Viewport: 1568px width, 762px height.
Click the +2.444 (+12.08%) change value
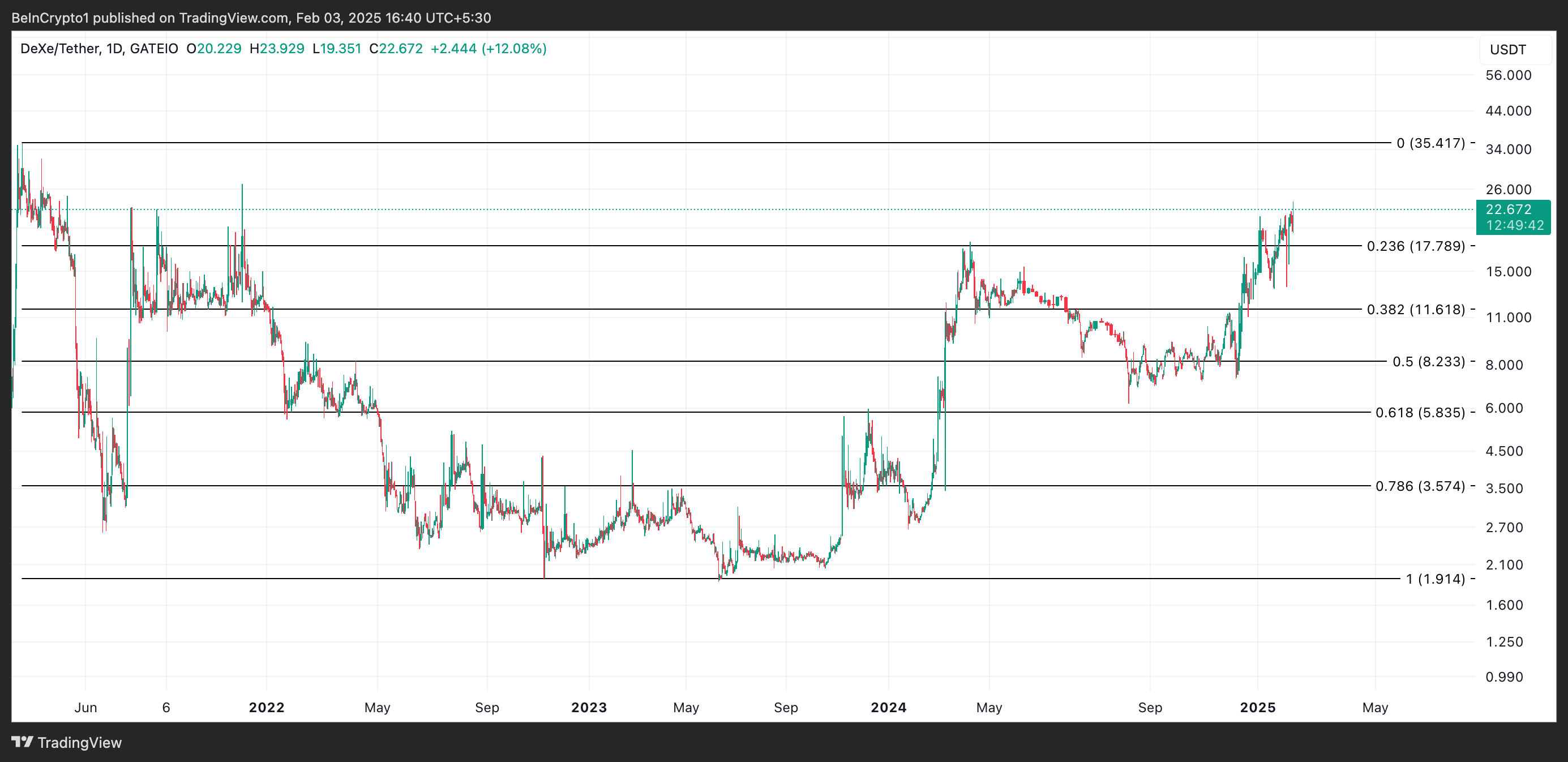pyautogui.click(x=488, y=49)
